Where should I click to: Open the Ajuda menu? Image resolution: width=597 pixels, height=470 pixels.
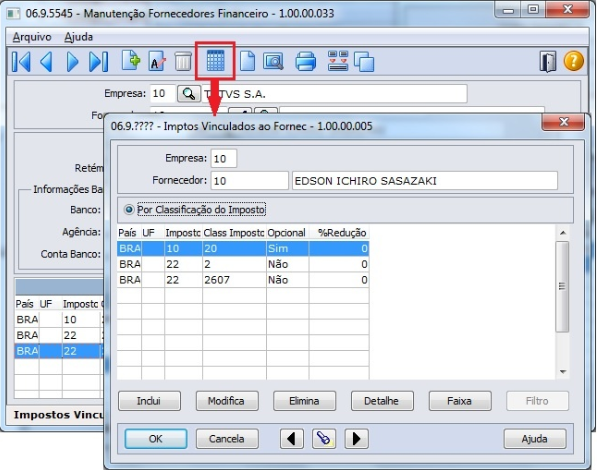[x=78, y=37]
